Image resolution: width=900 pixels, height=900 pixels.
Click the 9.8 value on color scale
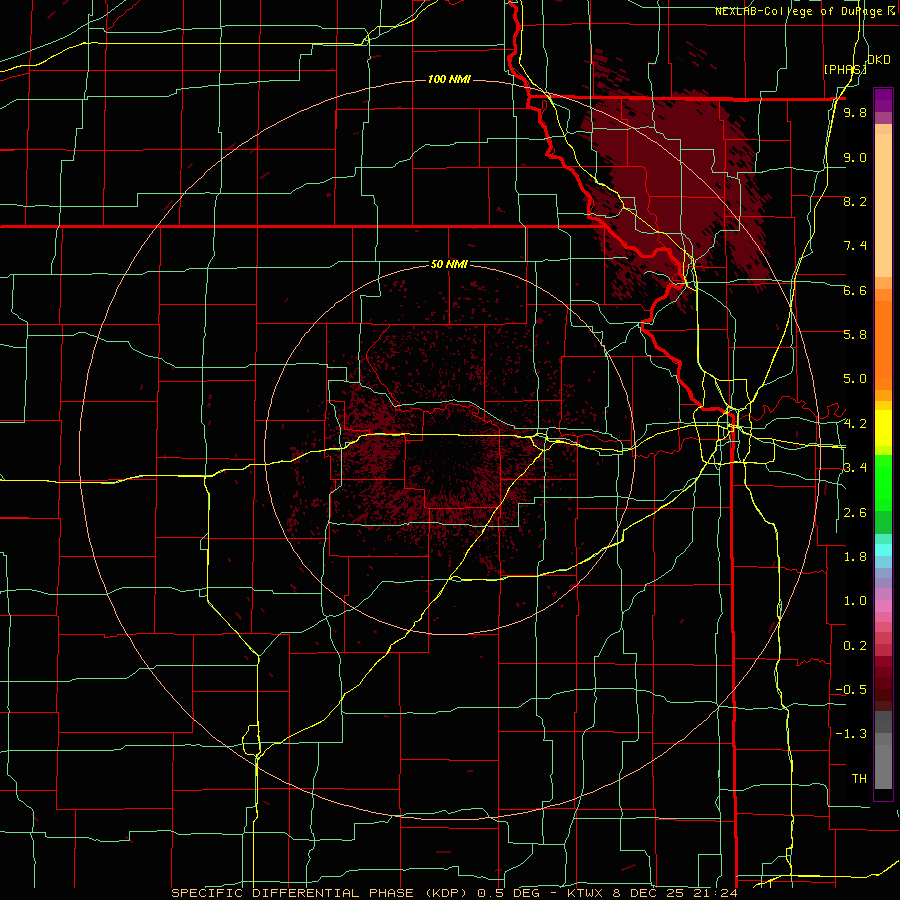tap(855, 112)
